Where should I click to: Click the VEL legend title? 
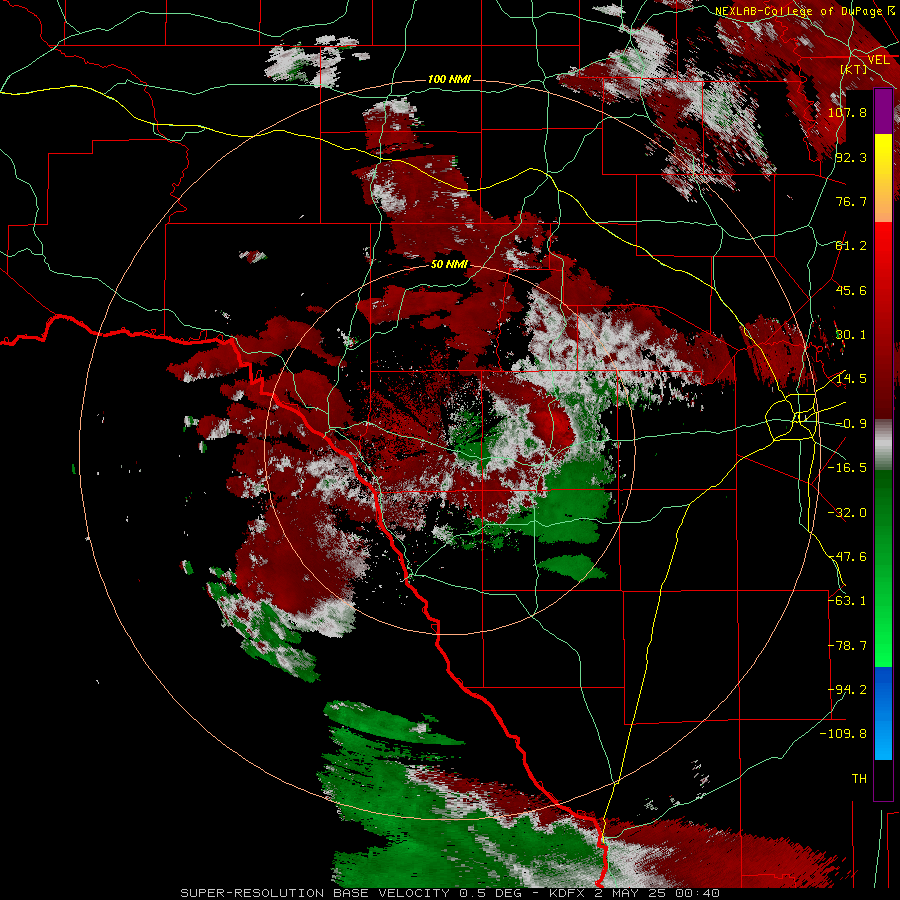click(x=878, y=60)
